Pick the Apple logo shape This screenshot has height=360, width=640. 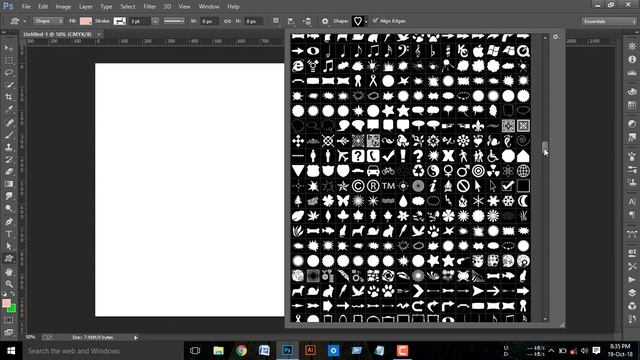(478, 51)
